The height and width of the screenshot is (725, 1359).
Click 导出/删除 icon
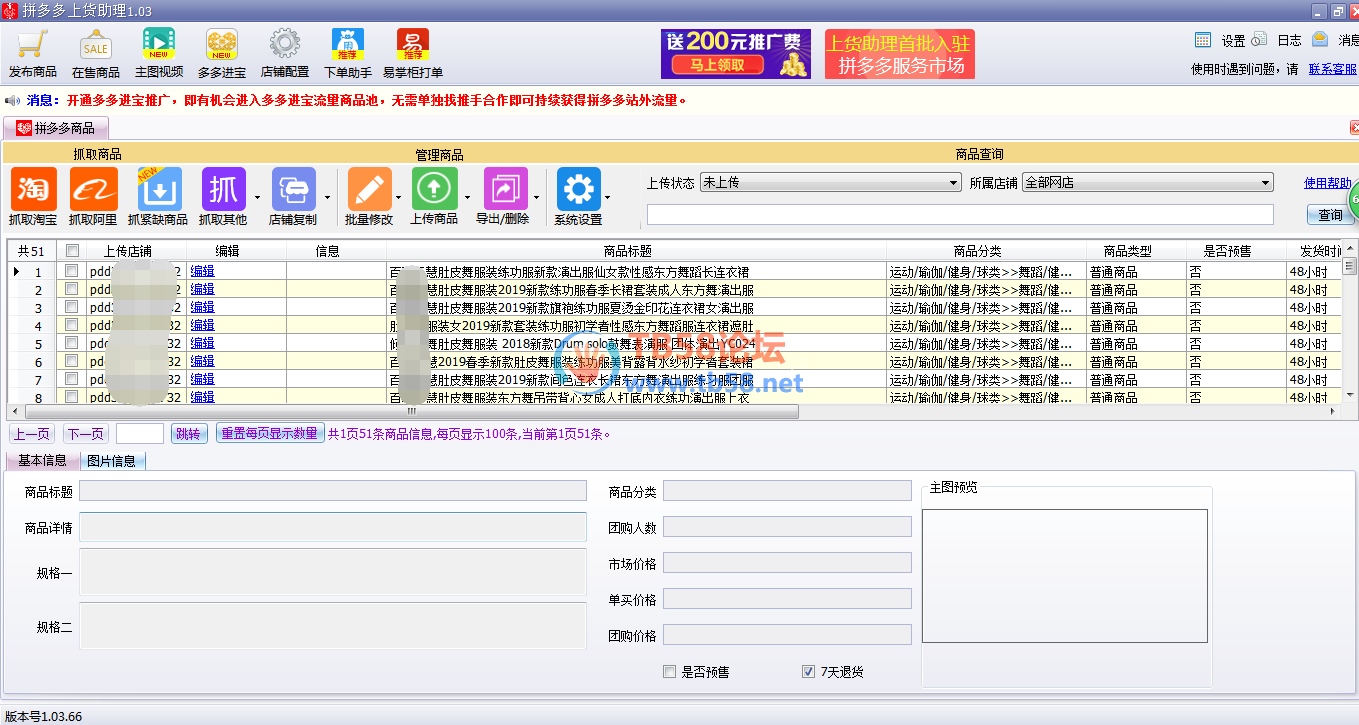505,188
